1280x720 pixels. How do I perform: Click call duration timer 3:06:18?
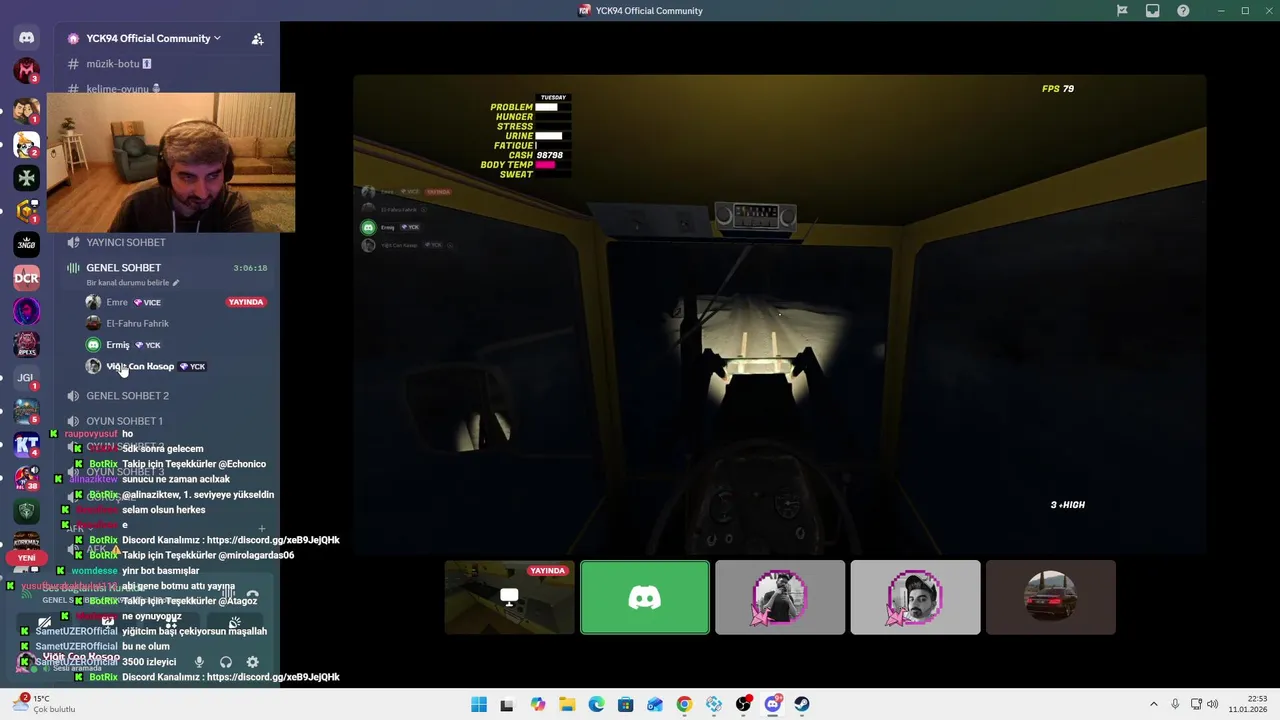tap(250, 268)
